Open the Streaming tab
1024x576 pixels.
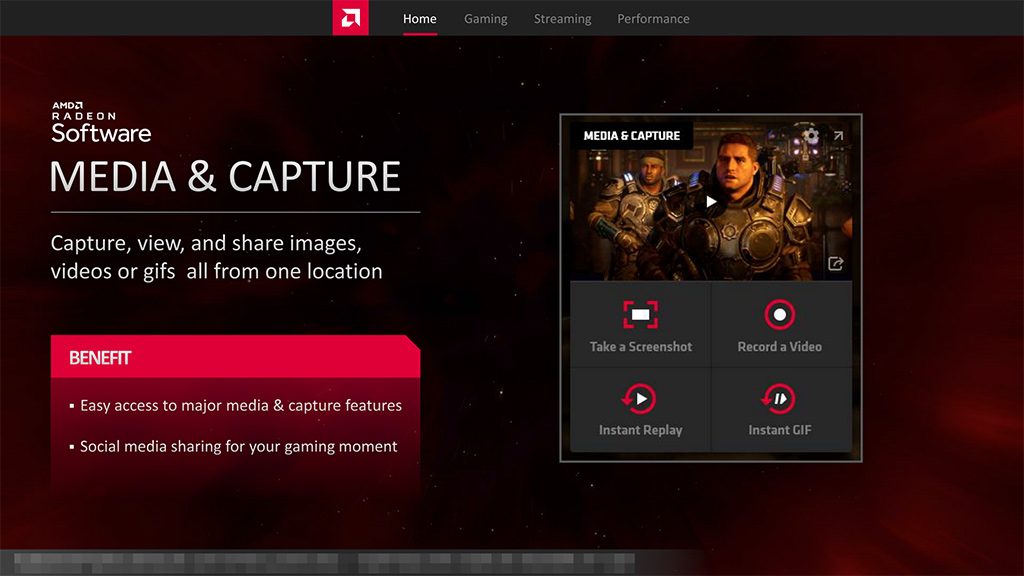click(562, 19)
